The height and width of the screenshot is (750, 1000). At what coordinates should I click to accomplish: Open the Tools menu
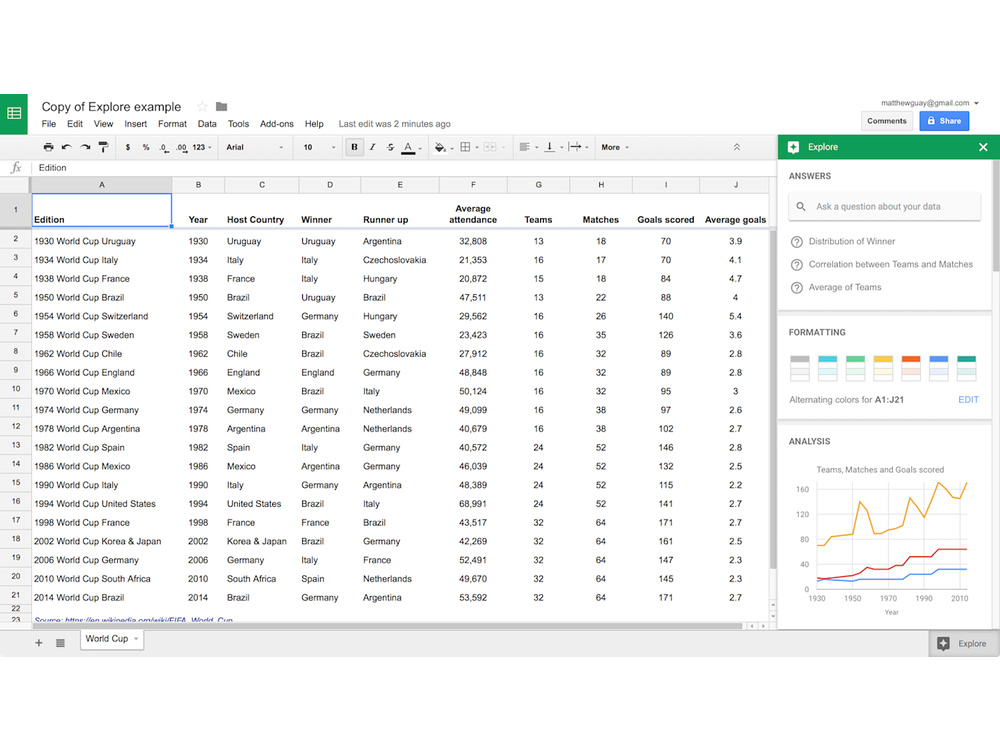tap(239, 124)
